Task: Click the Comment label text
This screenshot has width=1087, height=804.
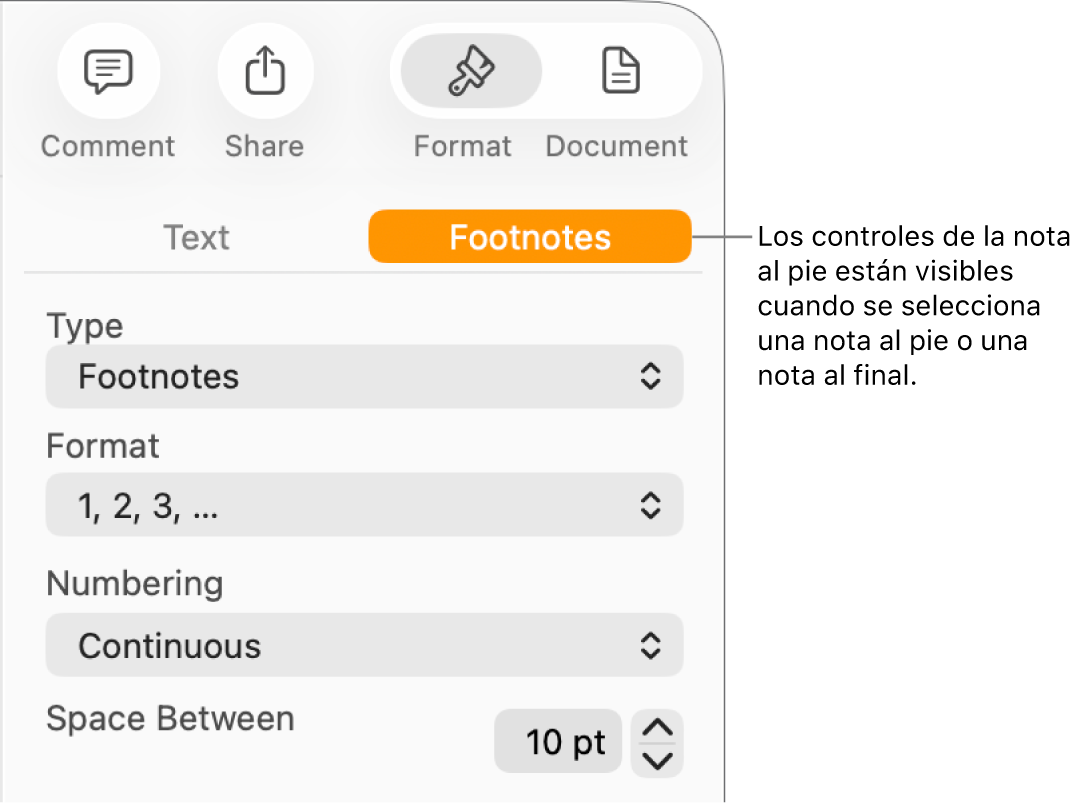Action: click(107, 145)
